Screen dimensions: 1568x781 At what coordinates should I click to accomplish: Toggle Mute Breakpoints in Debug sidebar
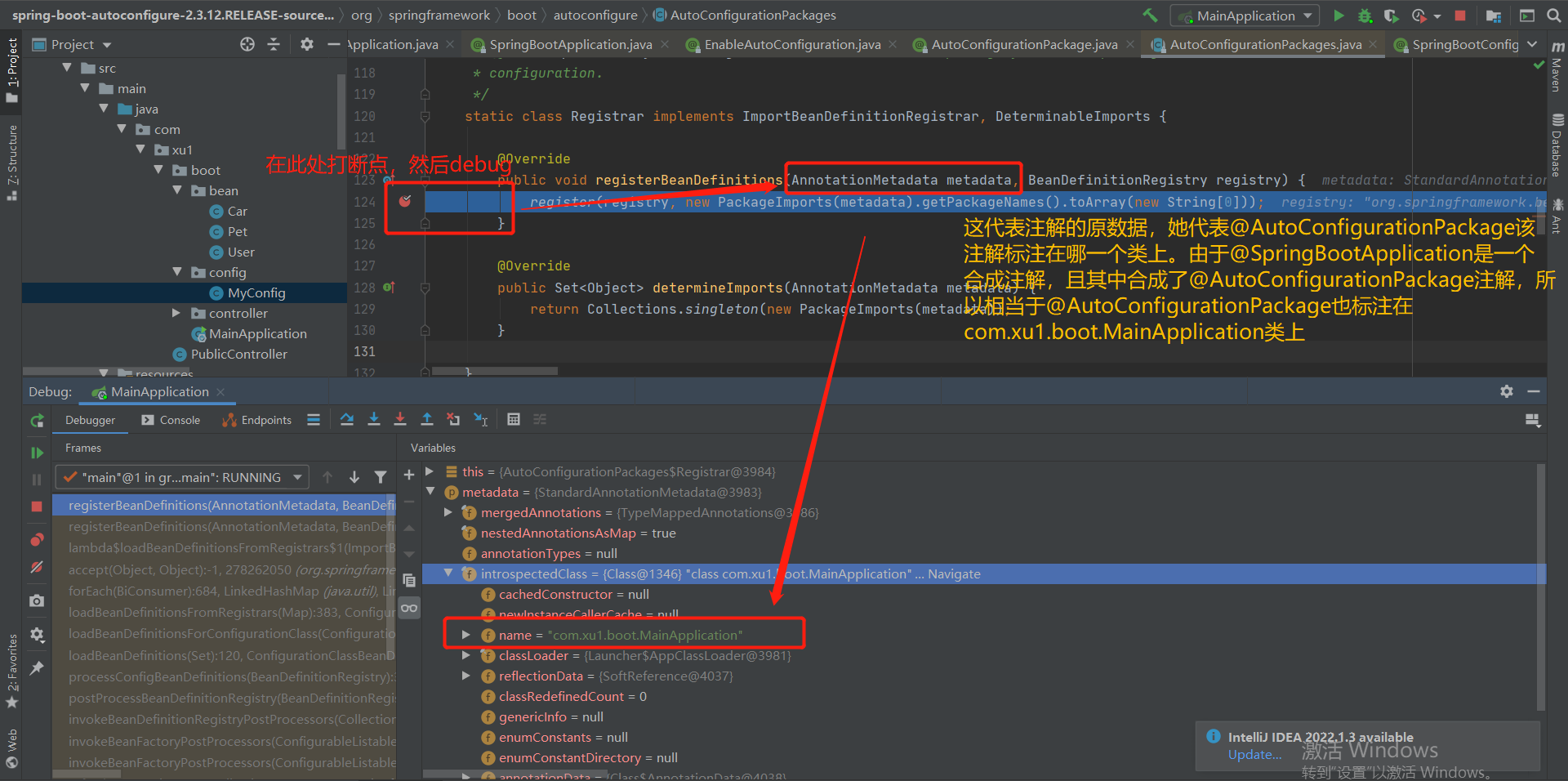click(37, 567)
